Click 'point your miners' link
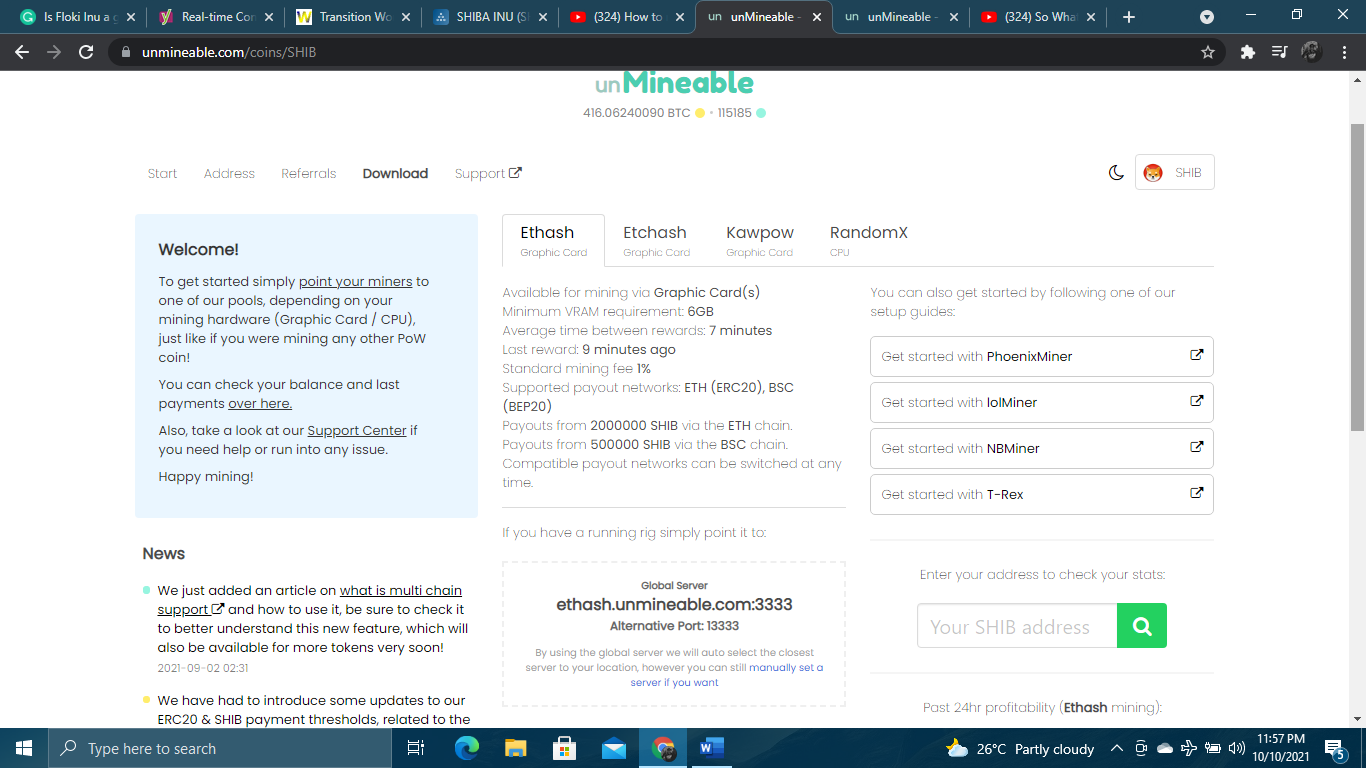1366x768 pixels. pyautogui.click(x=355, y=281)
